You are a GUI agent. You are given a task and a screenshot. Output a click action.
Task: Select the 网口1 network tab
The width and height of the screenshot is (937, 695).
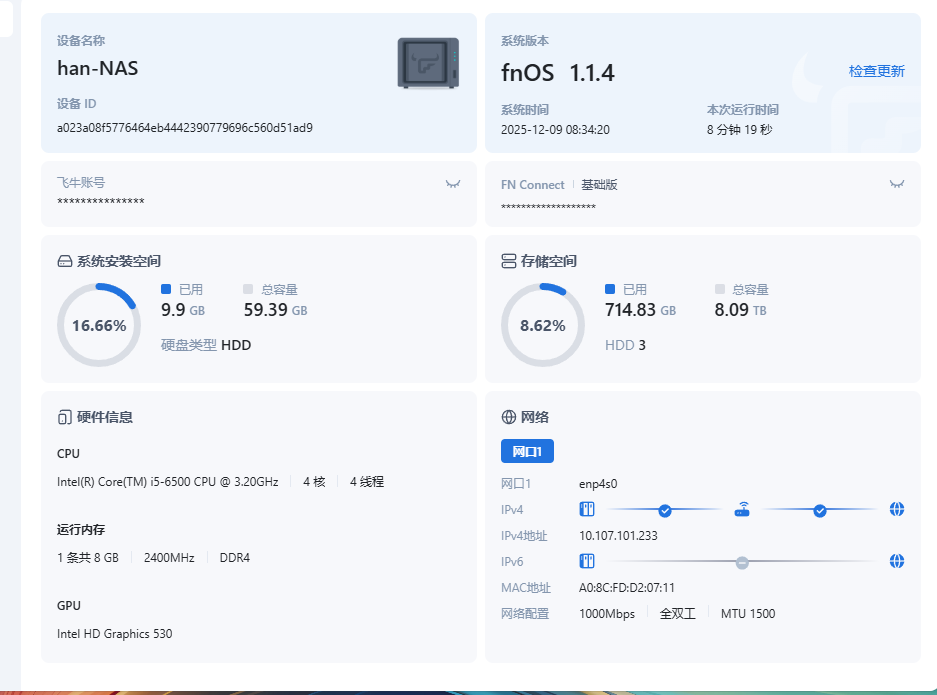pos(527,451)
